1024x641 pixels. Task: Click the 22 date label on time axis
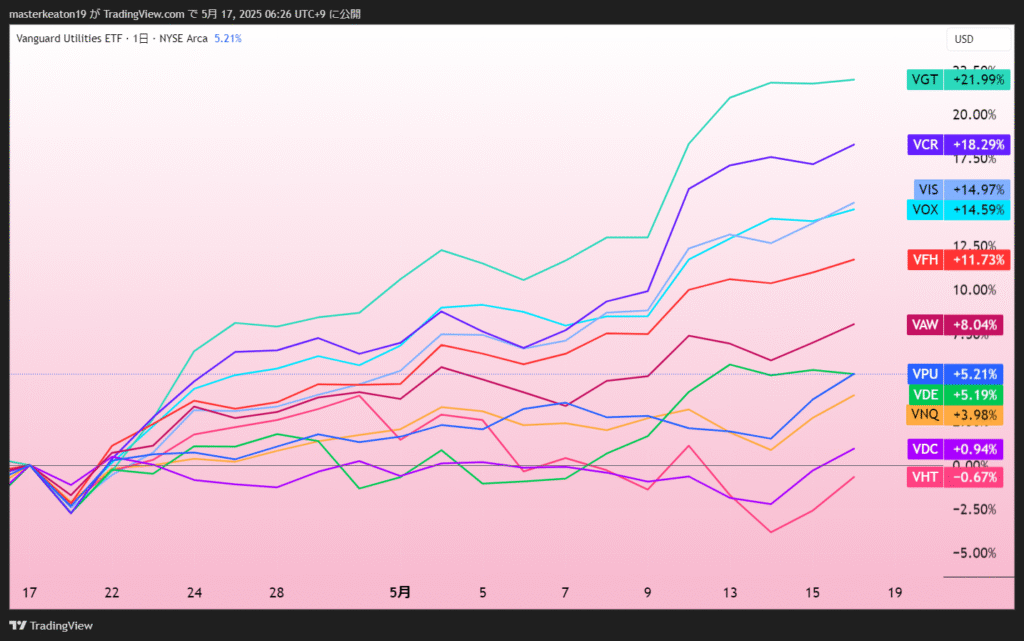pyautogui.click(x=112, y=593)
